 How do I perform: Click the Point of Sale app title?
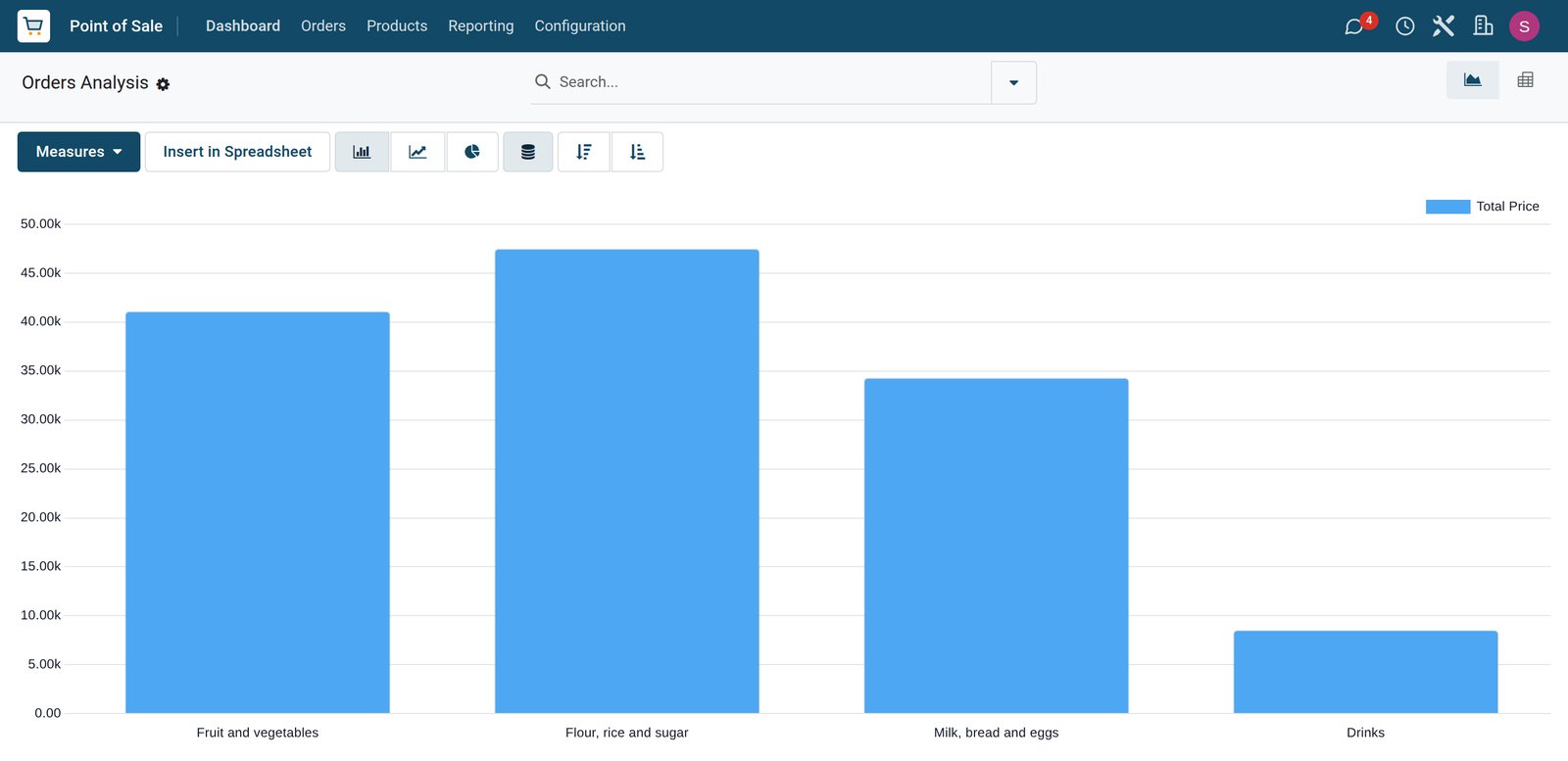[x=116, y=25]
